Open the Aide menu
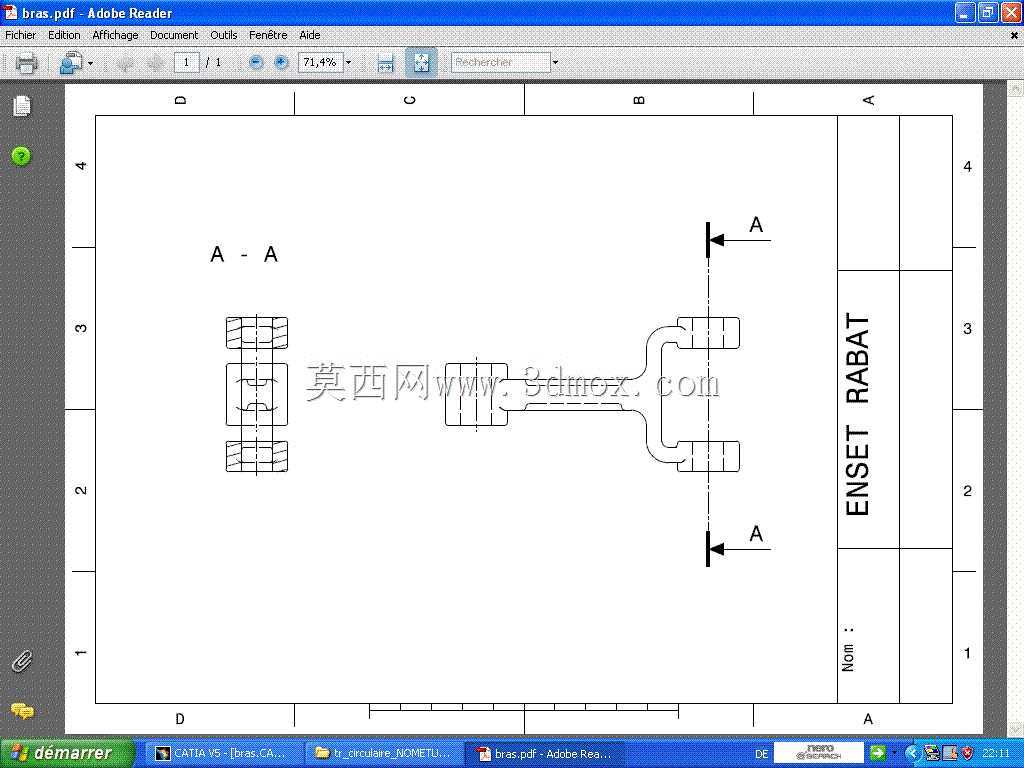The image size is (1024, 768). [x=310, y=35]
